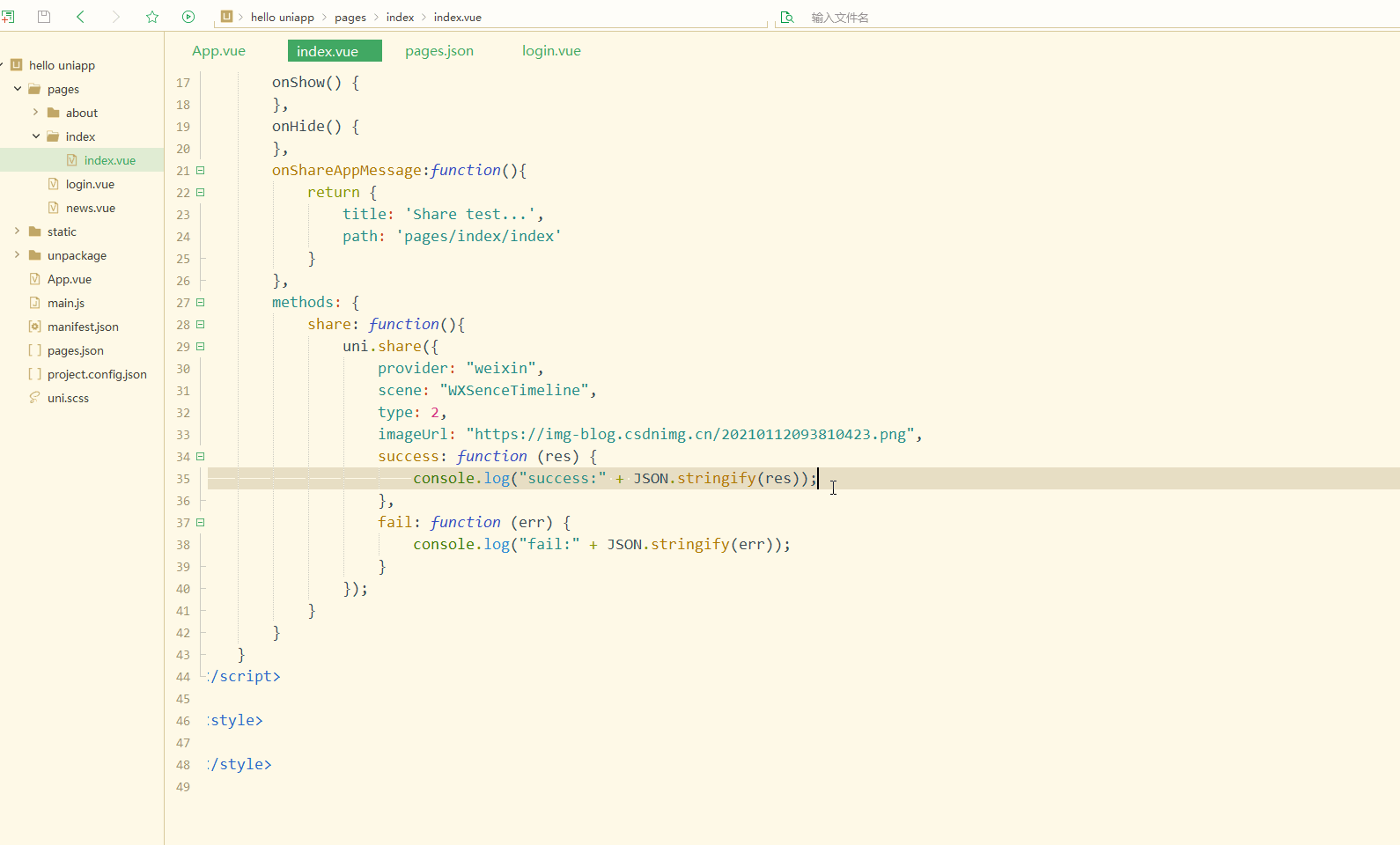Screen dimensions: 1400x845
Task: Click the App.vue file icon in the tree
Action: pos(35,279)
